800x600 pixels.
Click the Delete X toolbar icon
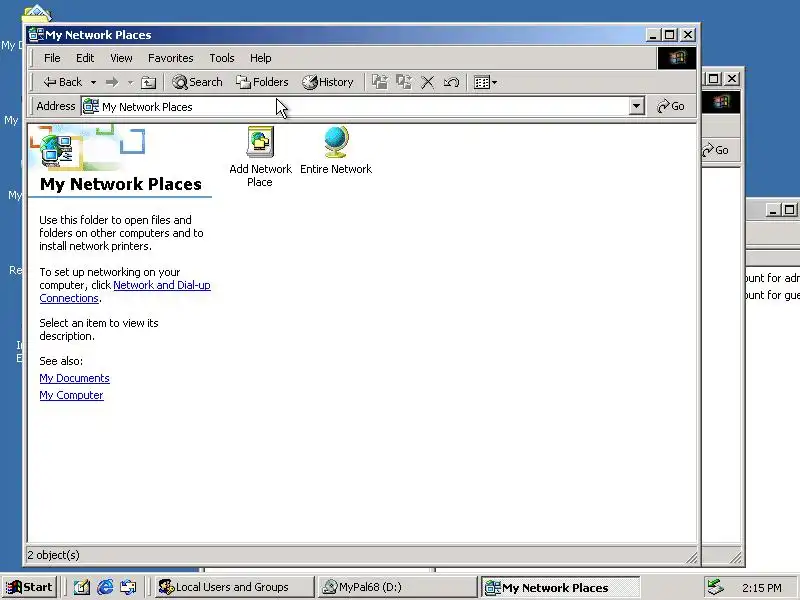(x=428, y=82)
